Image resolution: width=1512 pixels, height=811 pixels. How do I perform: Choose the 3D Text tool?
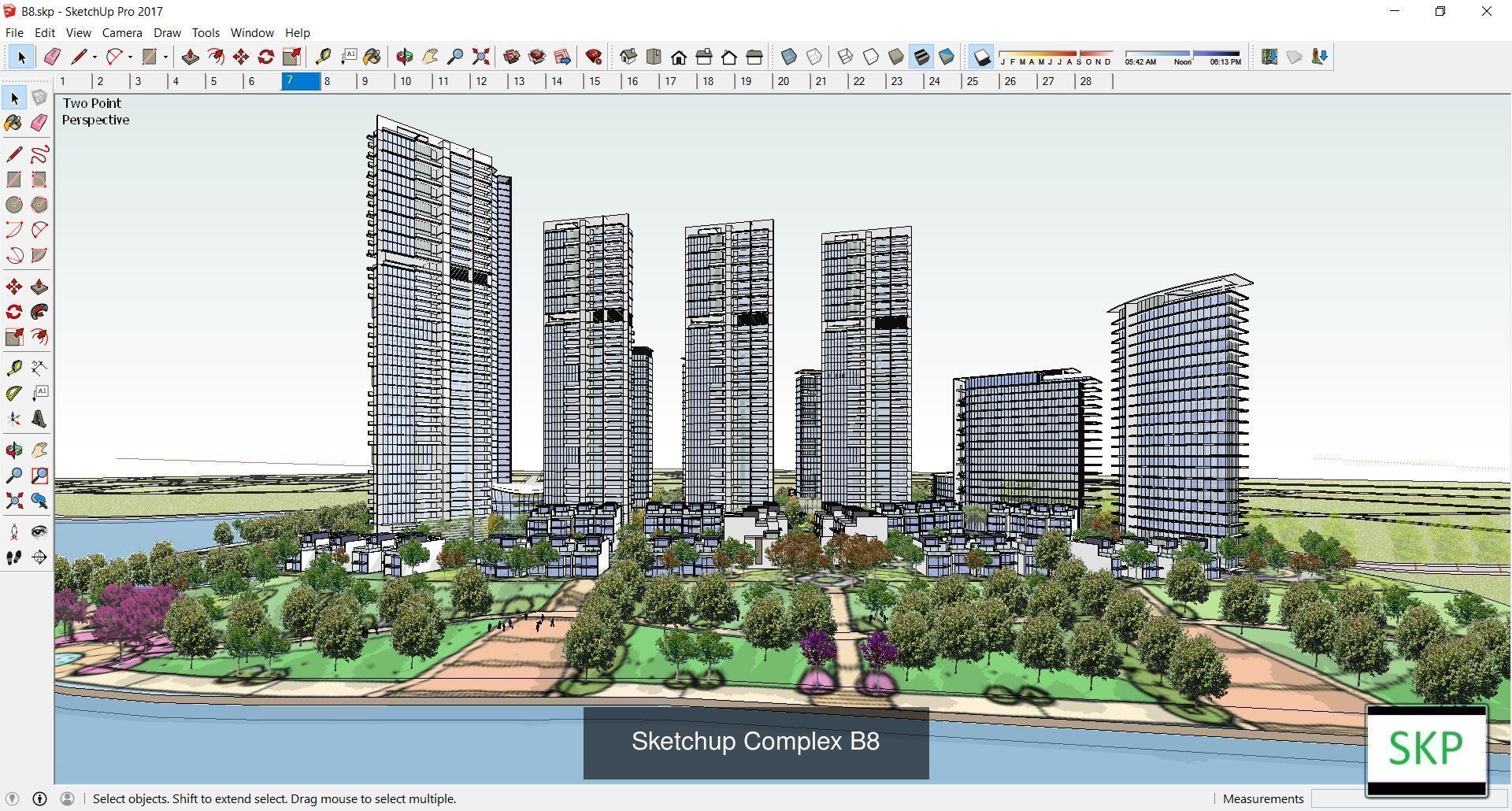[x=39, y=419]
